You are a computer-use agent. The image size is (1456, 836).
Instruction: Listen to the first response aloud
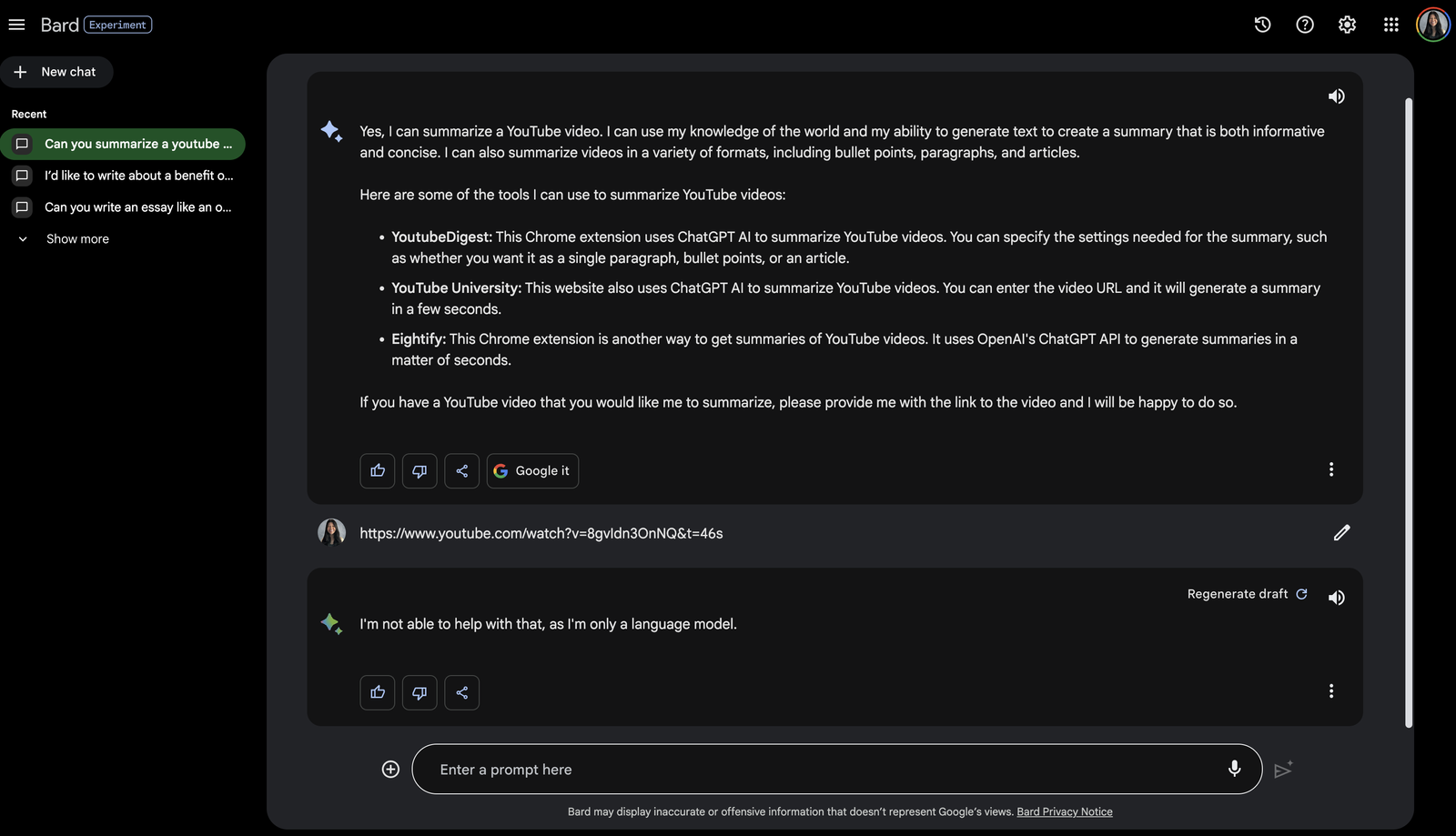1336,96
